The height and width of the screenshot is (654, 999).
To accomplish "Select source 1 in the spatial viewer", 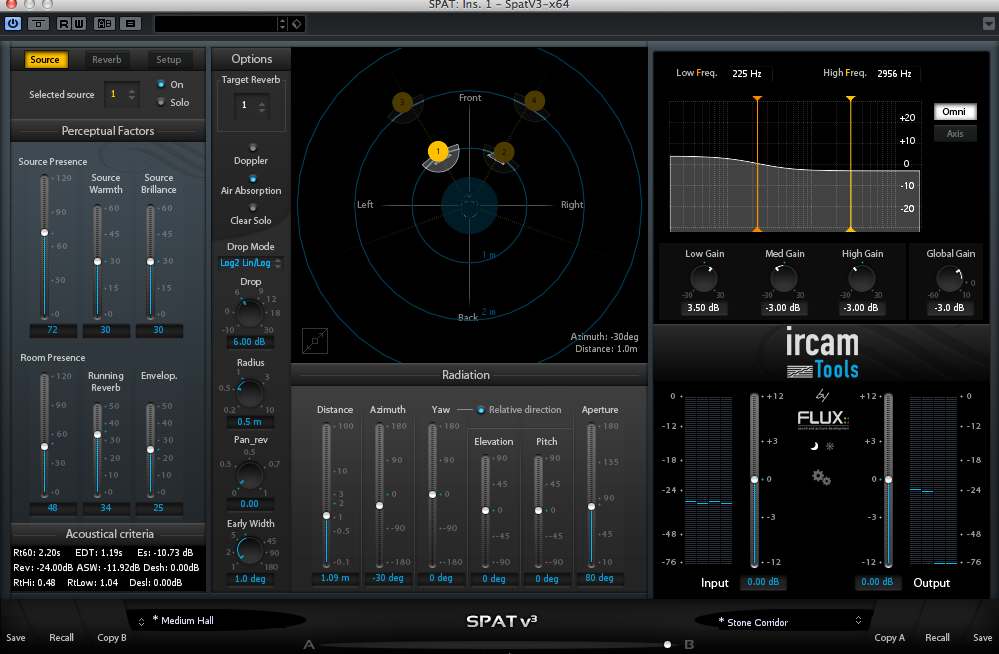I will 437,151.
